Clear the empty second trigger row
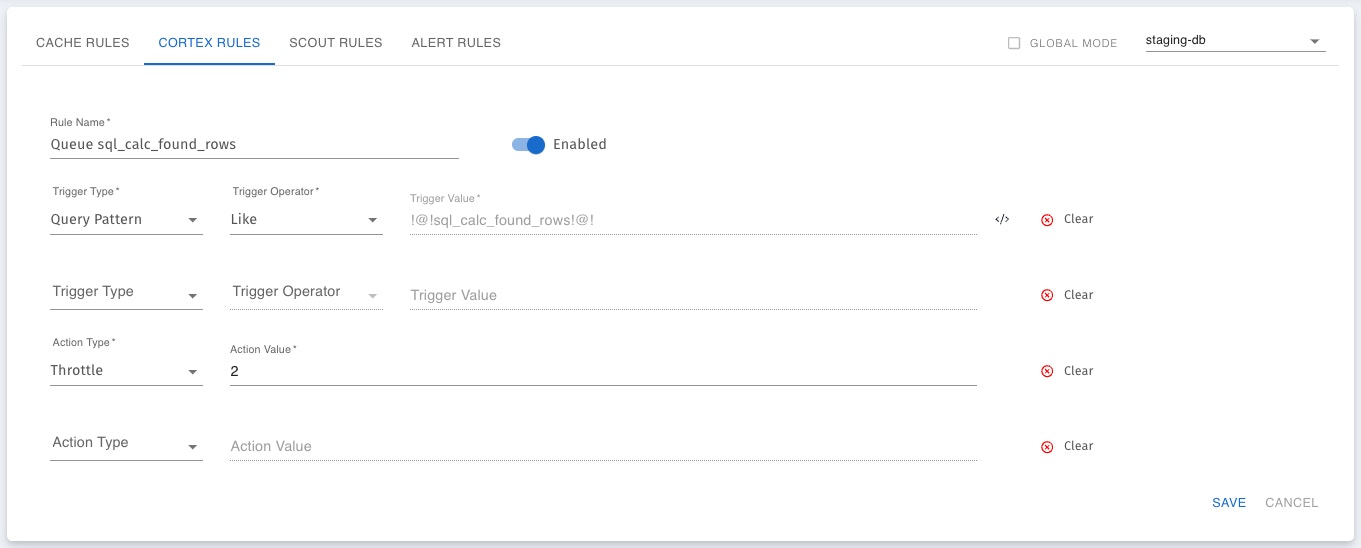1361x548 pixels. click(x=1047, y=295)
